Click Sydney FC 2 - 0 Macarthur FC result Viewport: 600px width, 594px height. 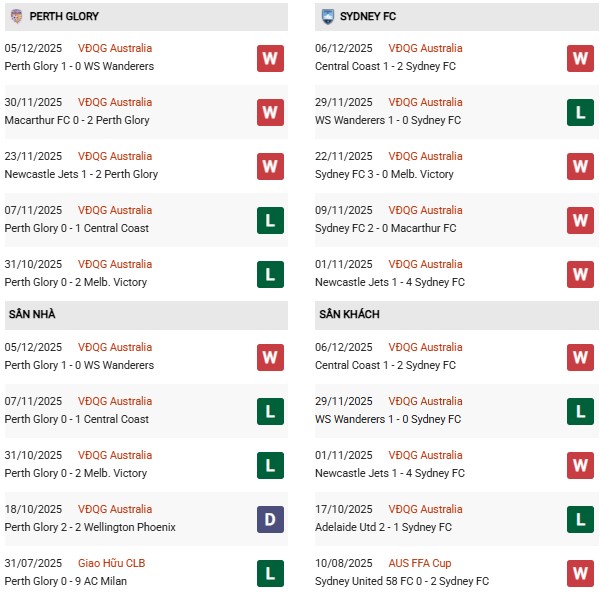[385, 228]
